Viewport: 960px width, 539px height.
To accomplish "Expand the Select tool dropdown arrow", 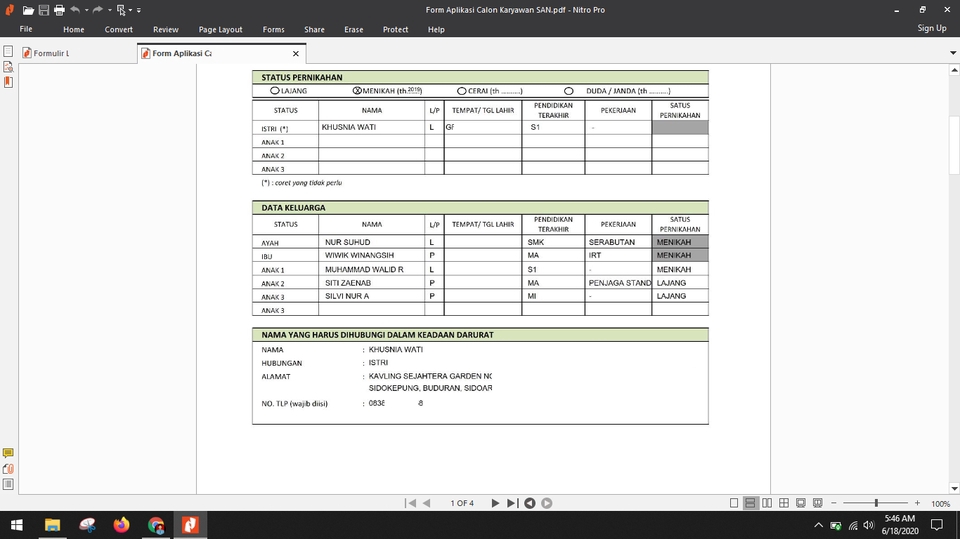I will tap(130, 10).
